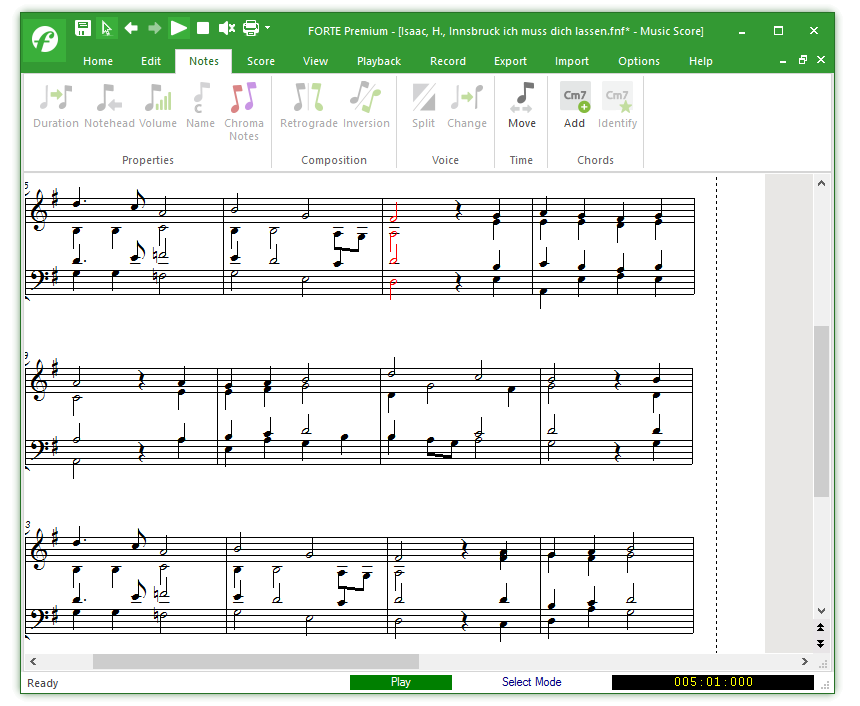Apply the Inversion composition tool
Screen dimensions: 860x706
(366, 106)
